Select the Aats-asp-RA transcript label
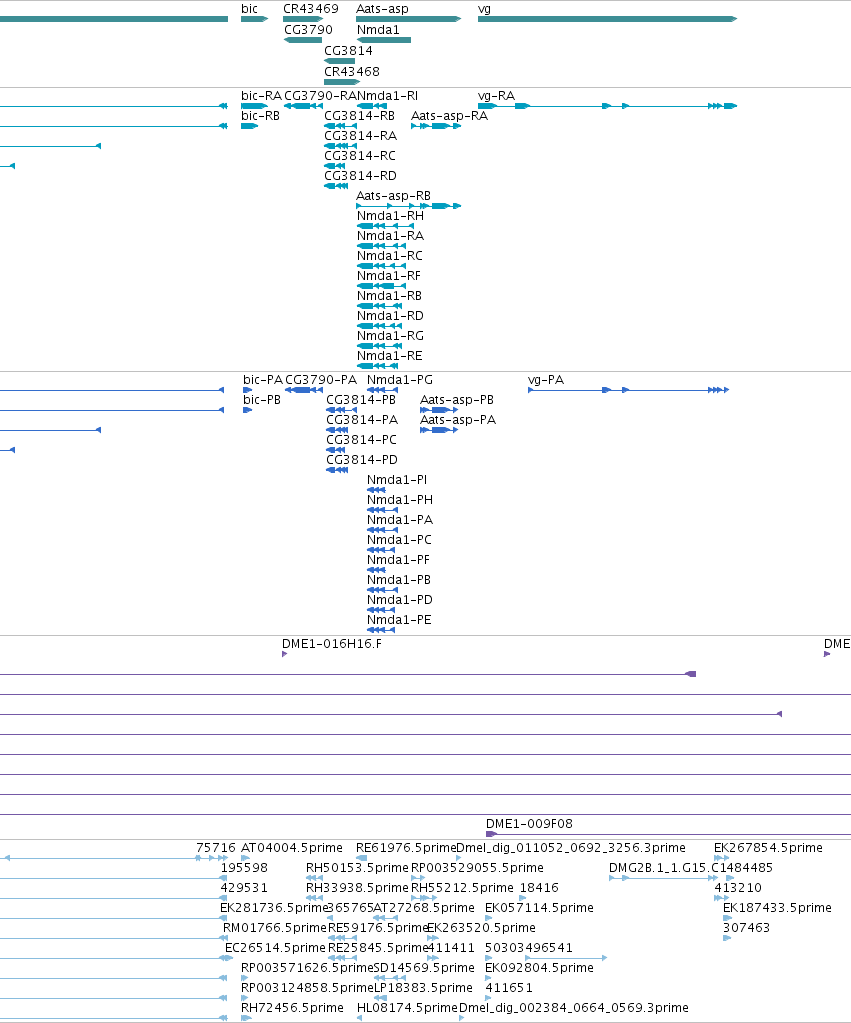 pyautogui.click(x=450, y=115)
